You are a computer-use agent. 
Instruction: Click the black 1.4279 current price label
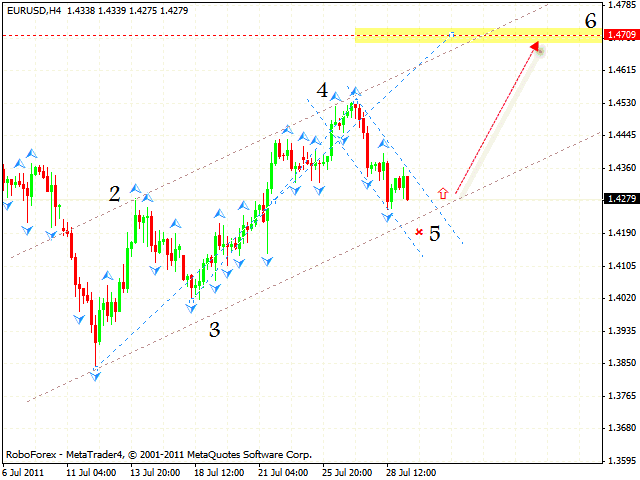click(622, 199)
